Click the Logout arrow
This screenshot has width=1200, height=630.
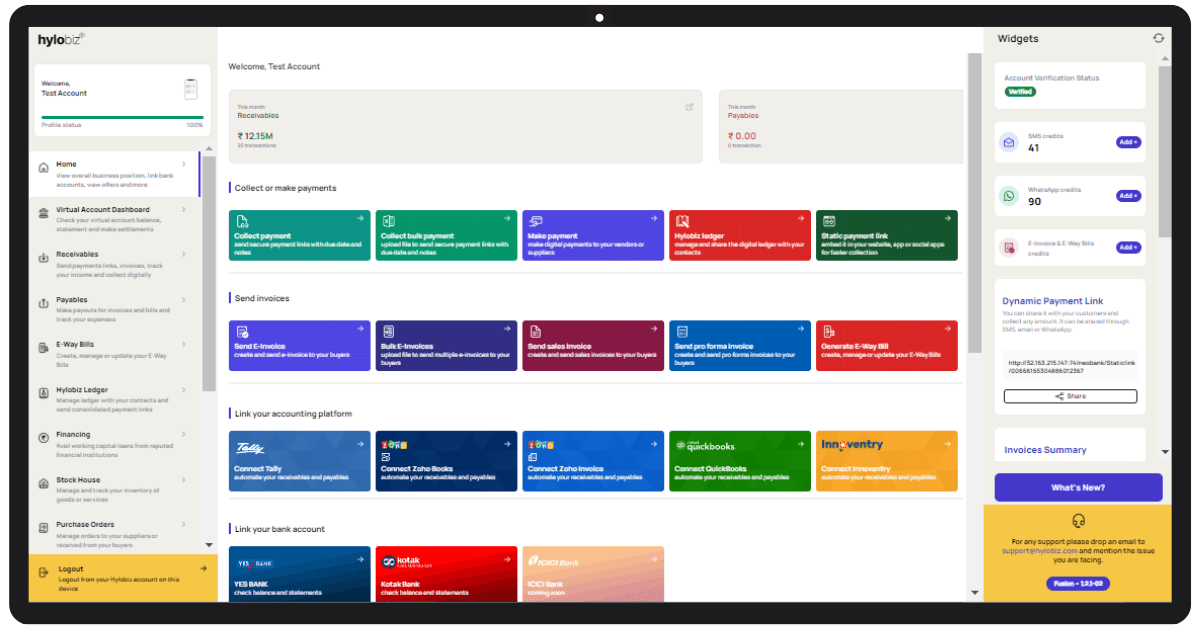[x=203, y=568]
